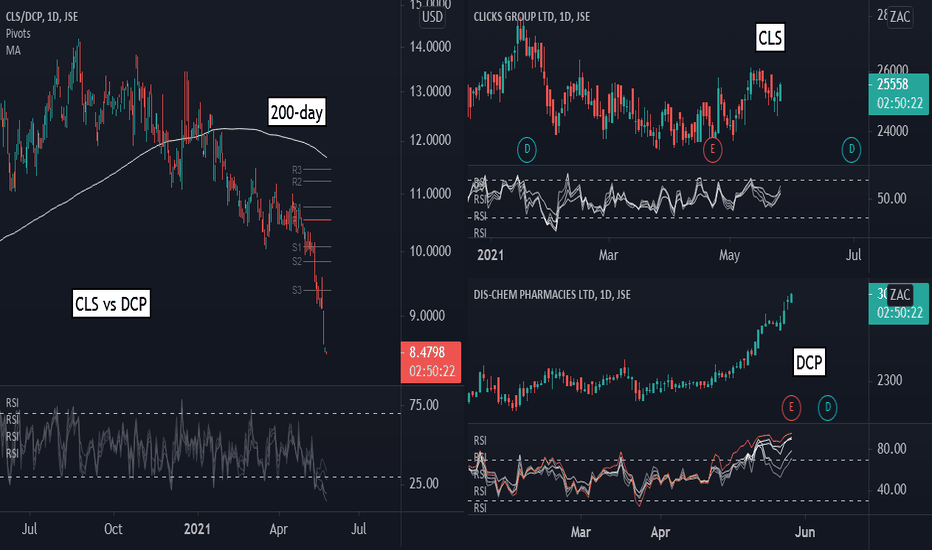Click the S3 pivot level label
The width and height of the screenshot is (932, 550).
[x=297, y=290]
